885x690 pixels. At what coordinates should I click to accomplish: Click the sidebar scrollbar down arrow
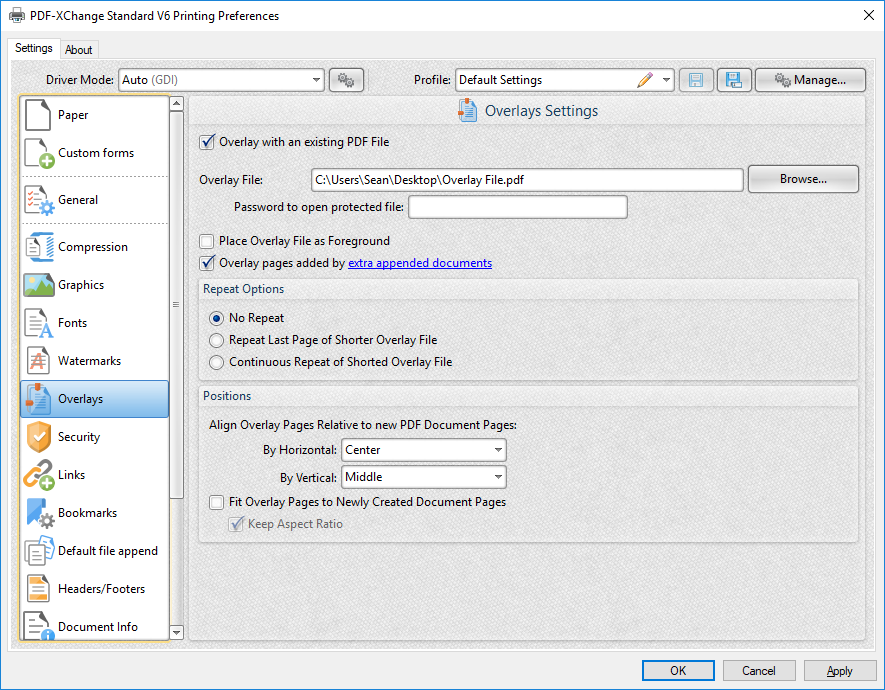point(177,632)
